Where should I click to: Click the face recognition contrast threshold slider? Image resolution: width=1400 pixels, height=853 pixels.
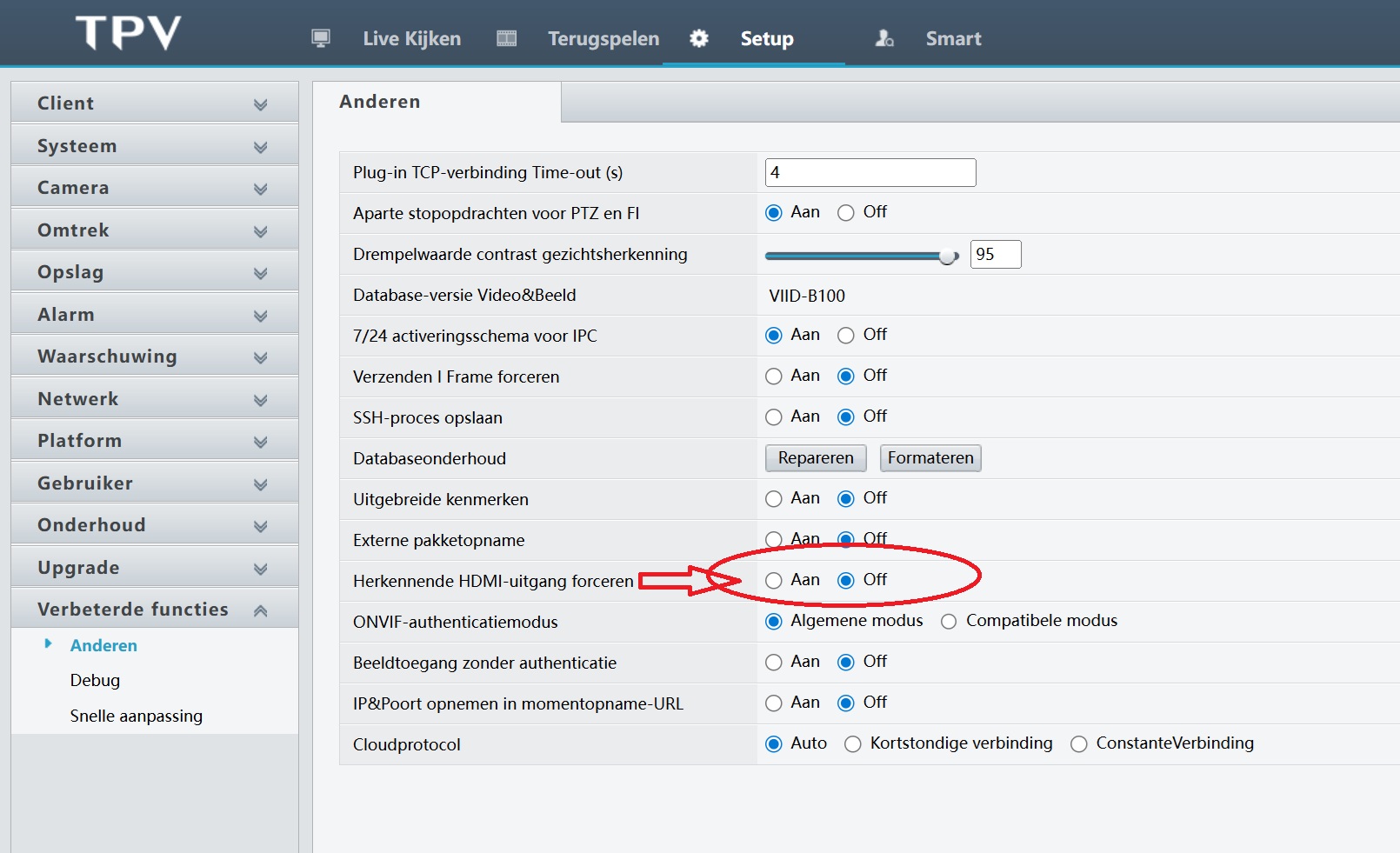[861, 256]
